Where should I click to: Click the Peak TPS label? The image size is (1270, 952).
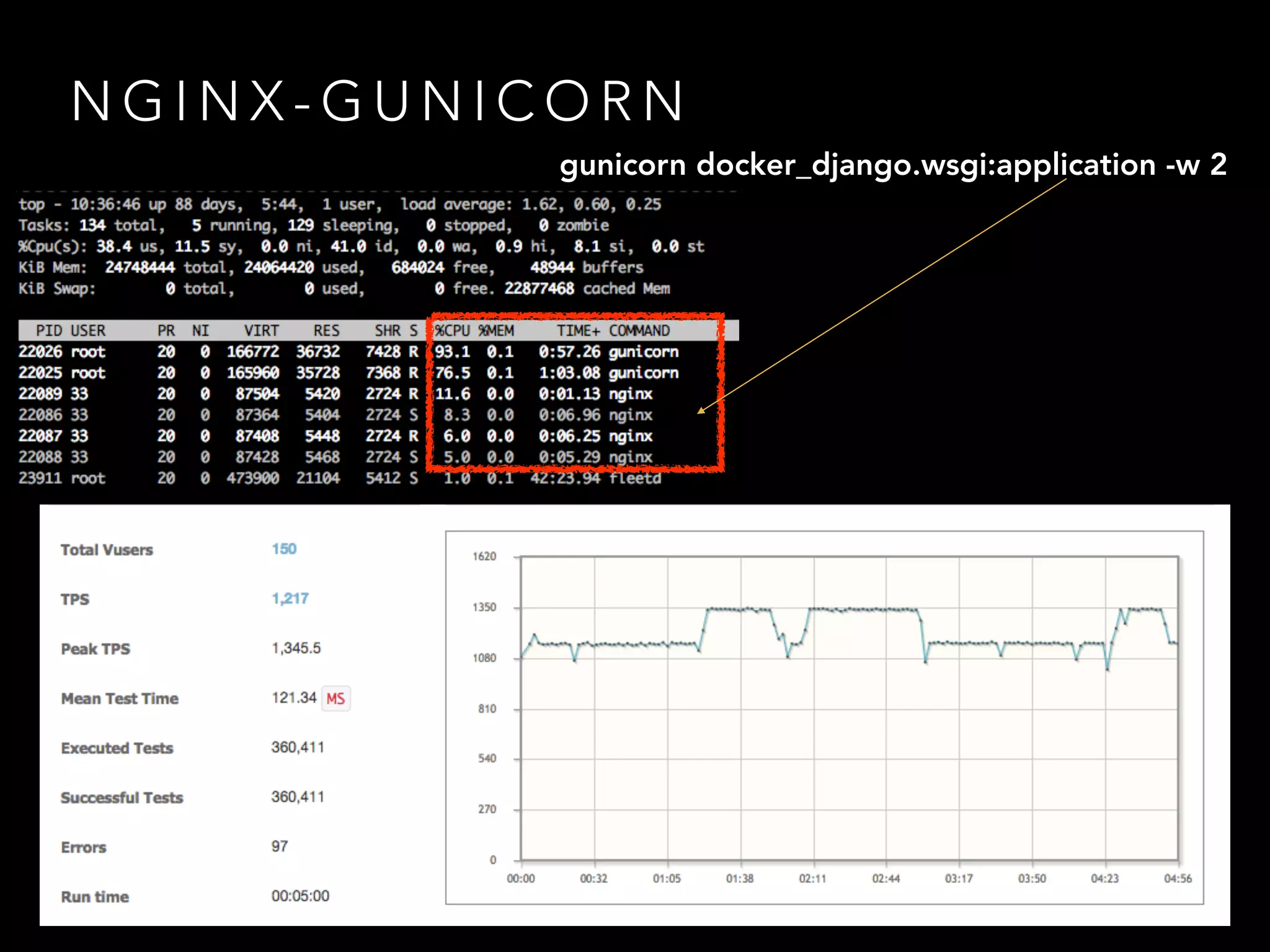tap(95, 649)
